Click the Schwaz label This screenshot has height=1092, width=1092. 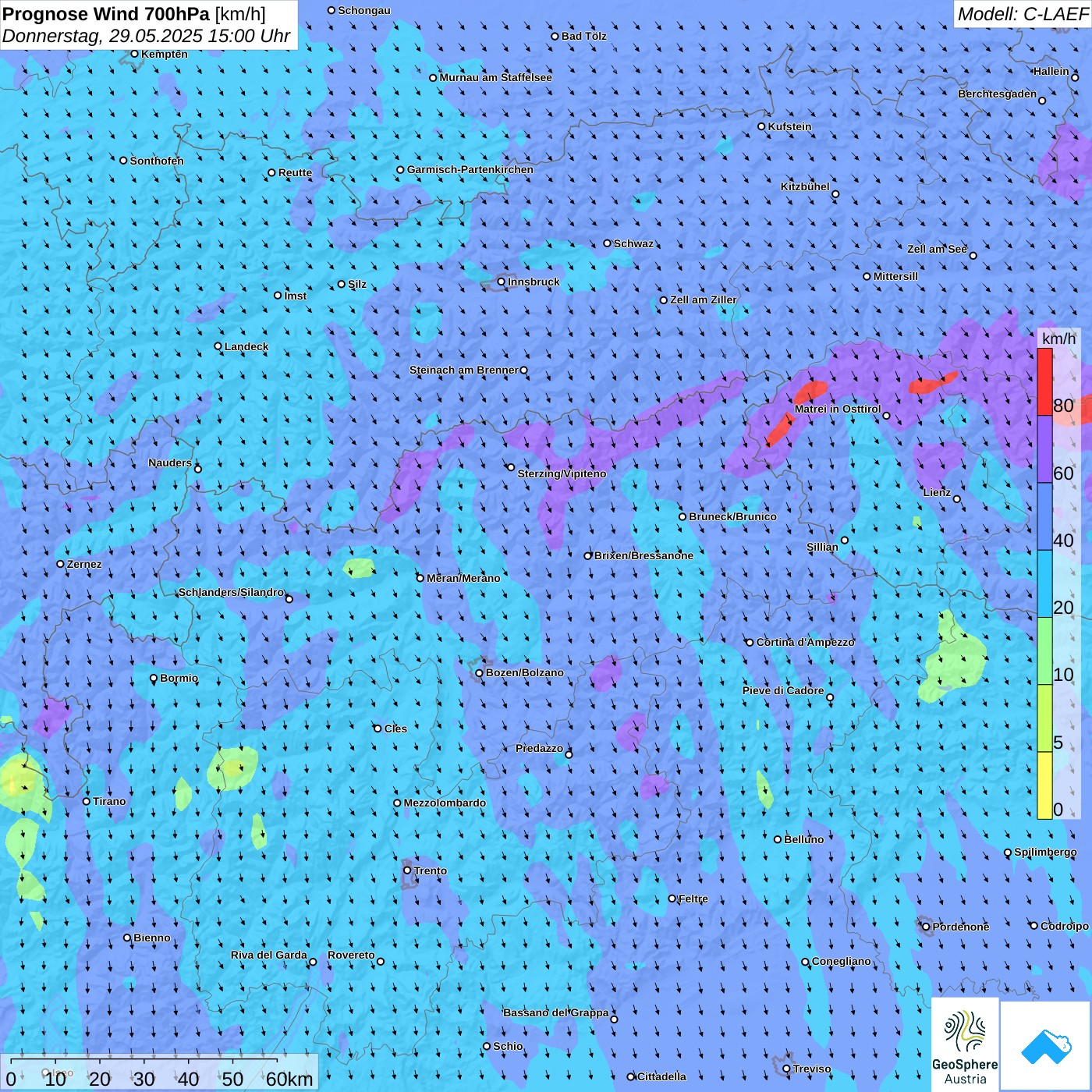pos(634,243)
